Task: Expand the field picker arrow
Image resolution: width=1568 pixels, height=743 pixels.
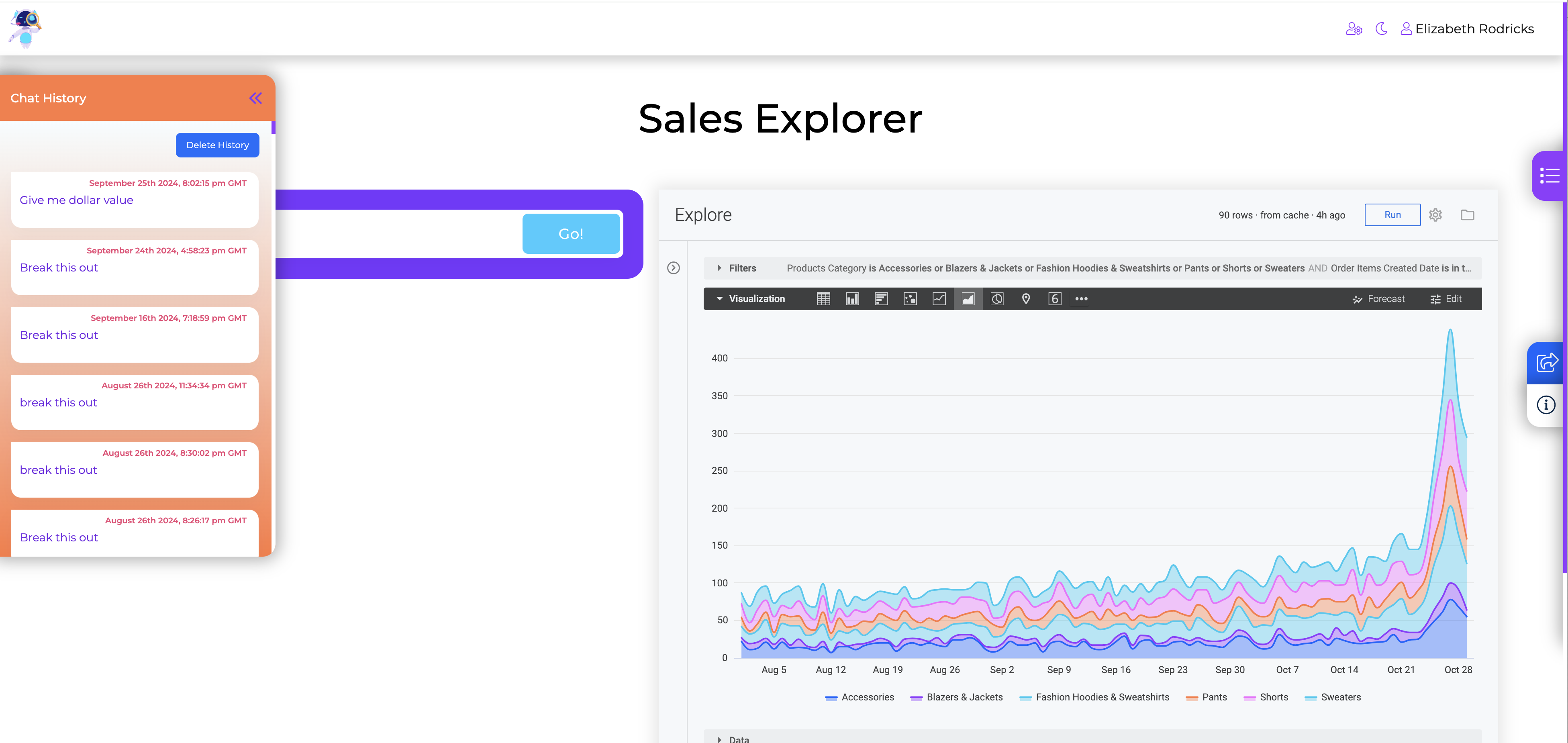Action: pos(673,268)
